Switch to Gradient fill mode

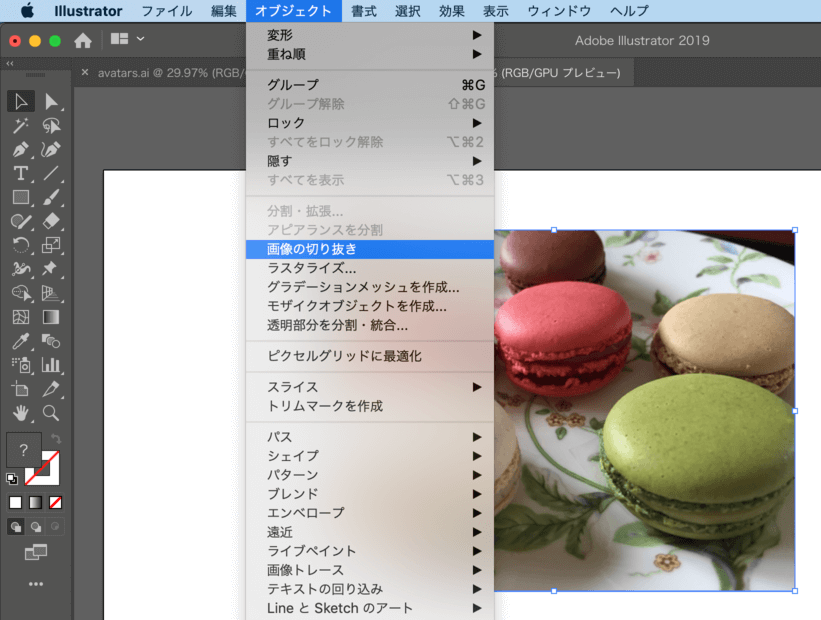coord(35,502)
